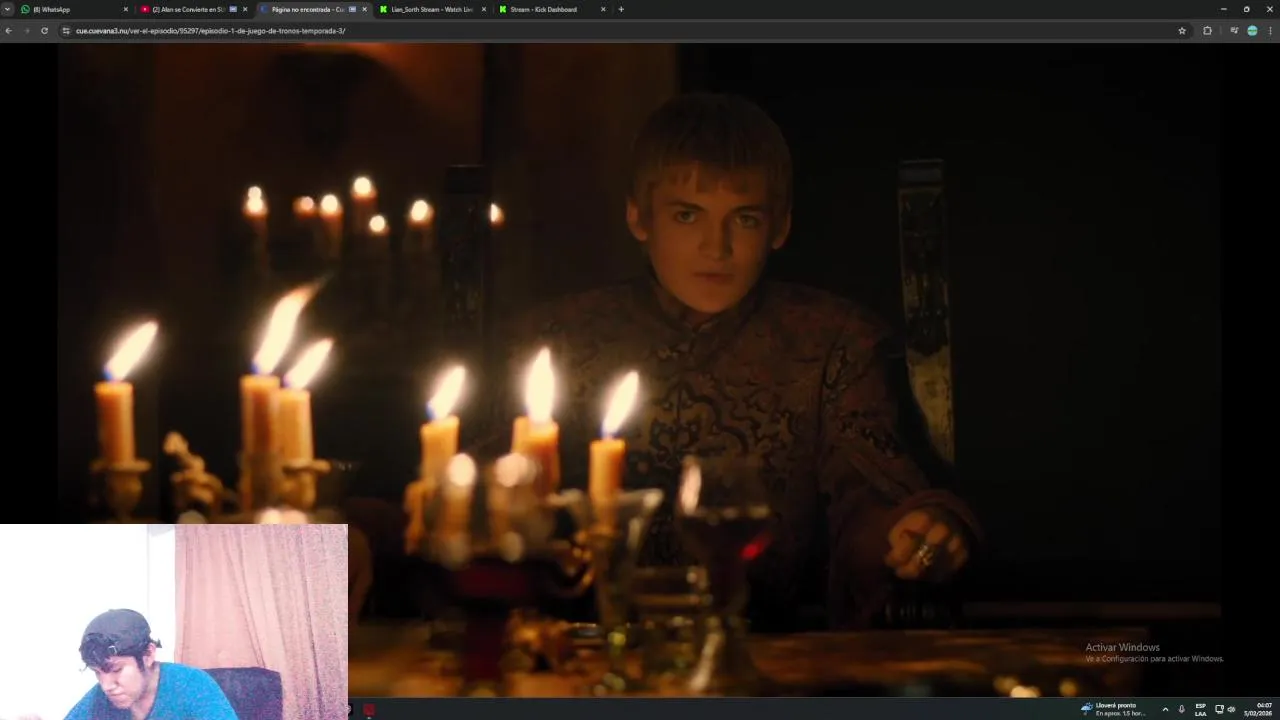Minimize the Chrome window
Image resolution: width=1280 pixels, height=720 pixels.
[1223, 9]
